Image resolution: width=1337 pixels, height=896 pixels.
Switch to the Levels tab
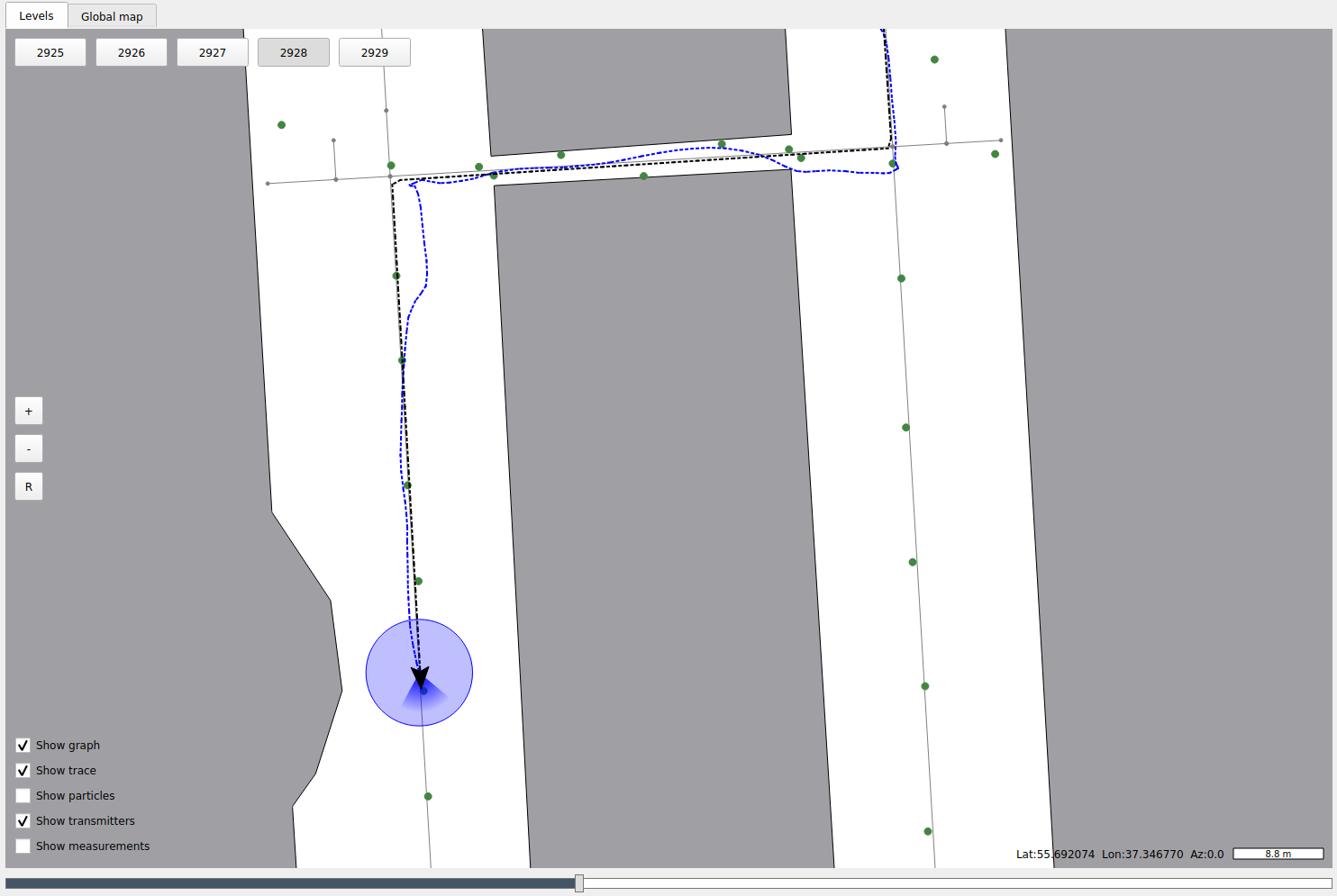[x=36, y=15]
